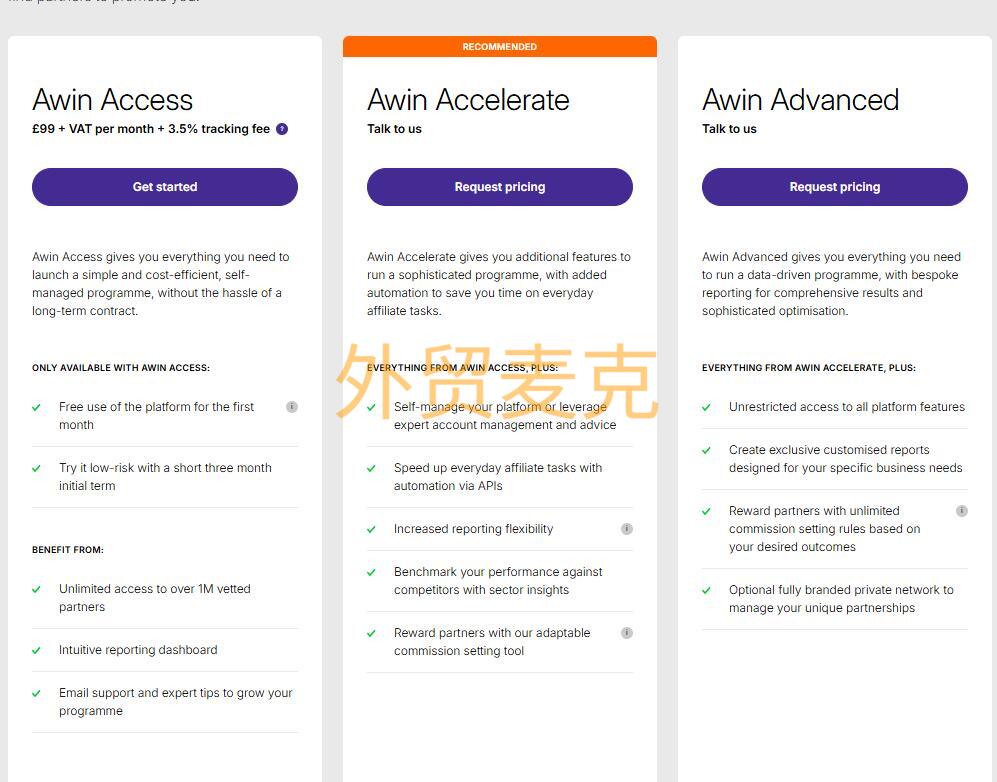
Task: Open info icon for free first month
Action: point(292,407)
